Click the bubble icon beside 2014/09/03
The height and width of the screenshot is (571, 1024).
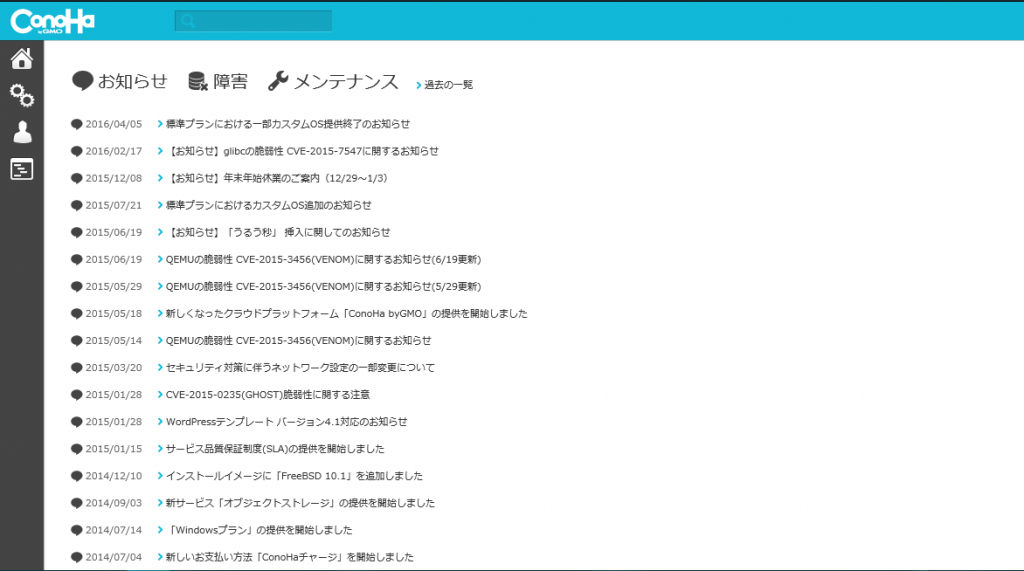pos(76,504)
